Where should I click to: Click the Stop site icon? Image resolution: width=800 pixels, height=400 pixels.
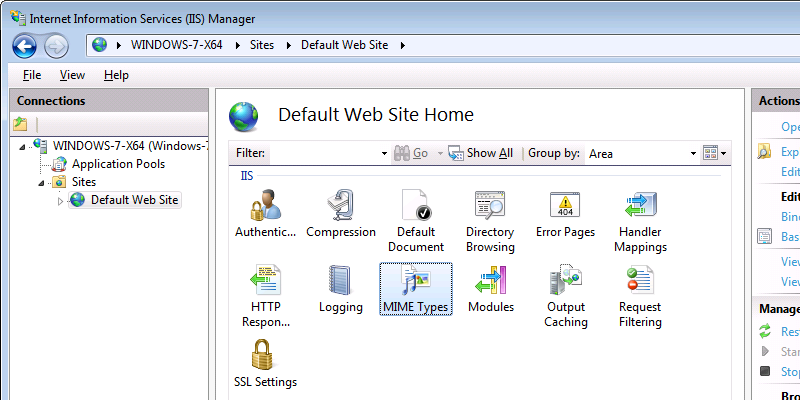pyautogui.click(x=764, y=371)
